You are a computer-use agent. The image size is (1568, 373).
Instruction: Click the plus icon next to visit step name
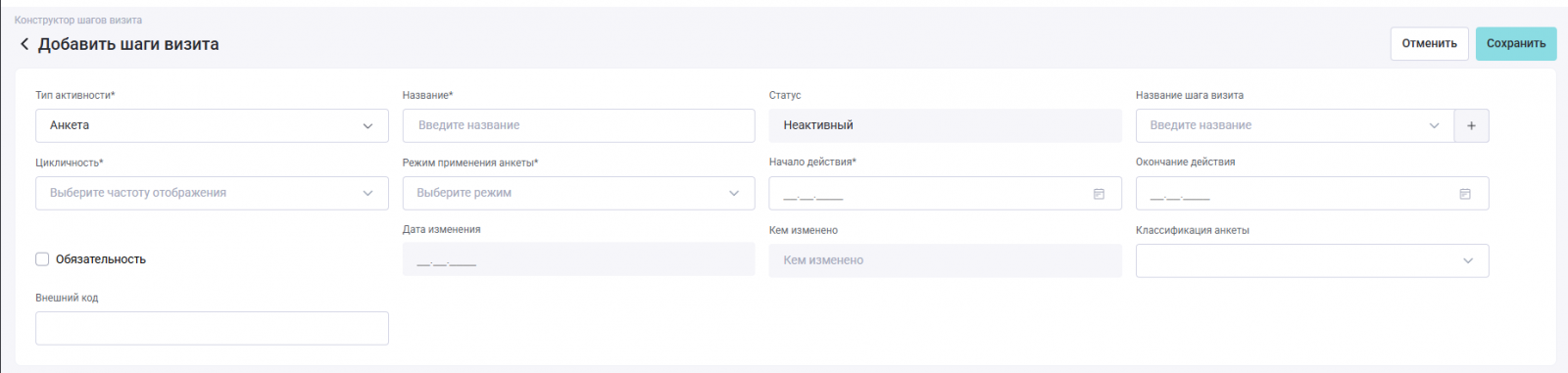(1471, 125)
